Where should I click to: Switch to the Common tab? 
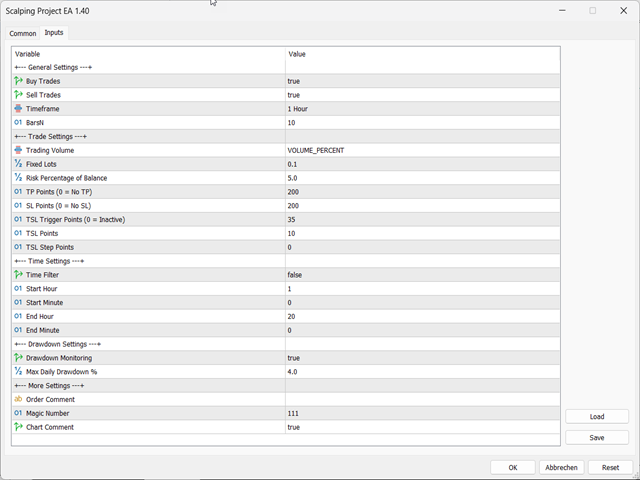tap(23, 33)
